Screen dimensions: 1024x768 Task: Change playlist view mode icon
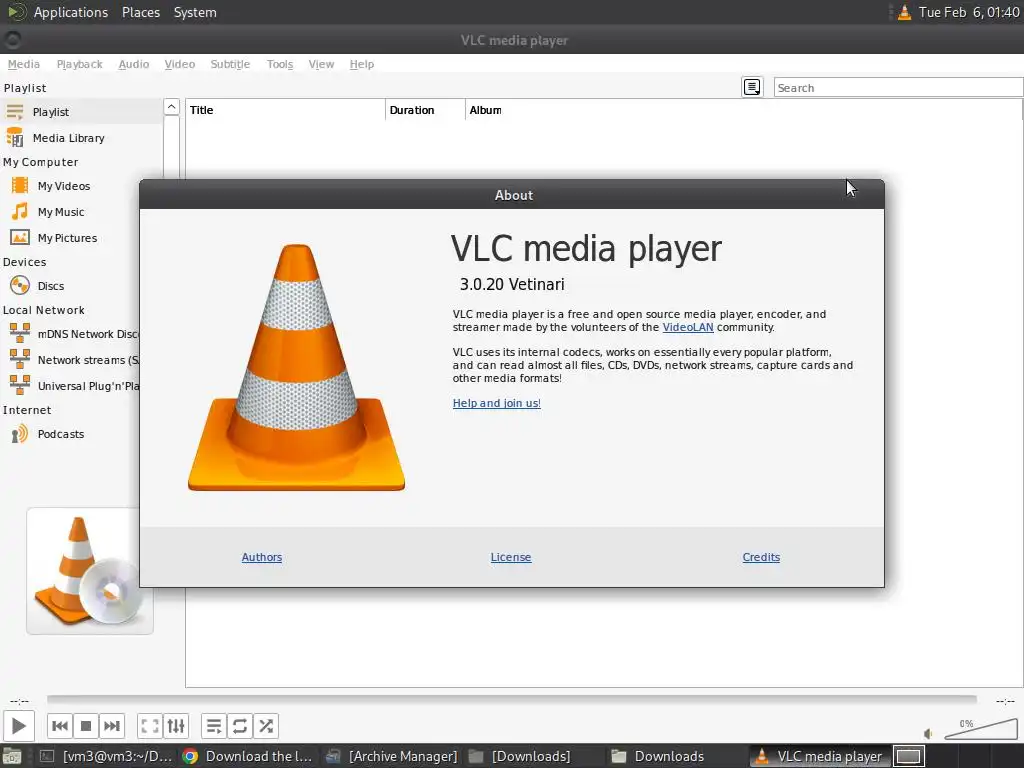[752, 87]
